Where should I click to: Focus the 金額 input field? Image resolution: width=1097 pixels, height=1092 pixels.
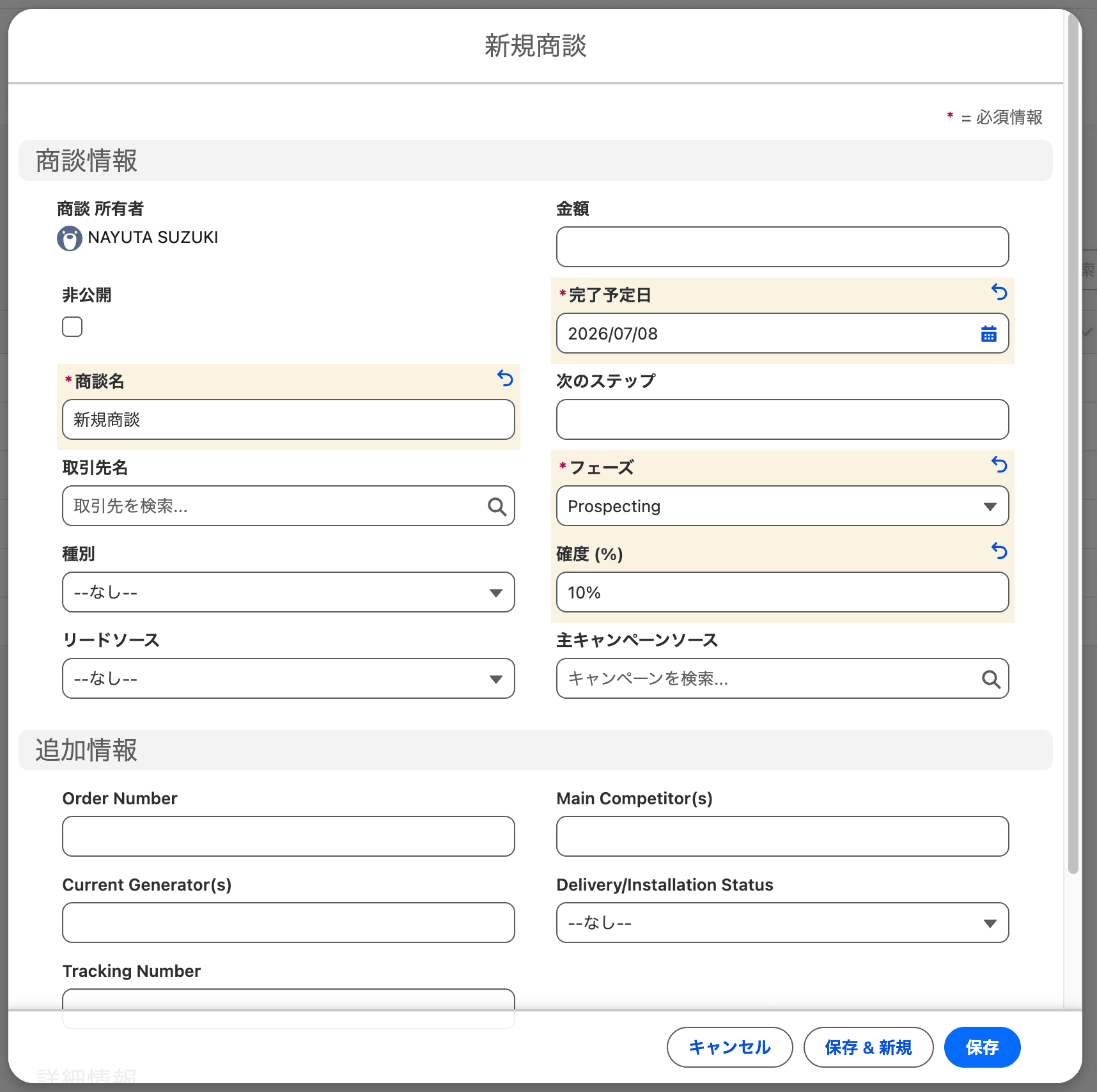(x=782, y=247)
